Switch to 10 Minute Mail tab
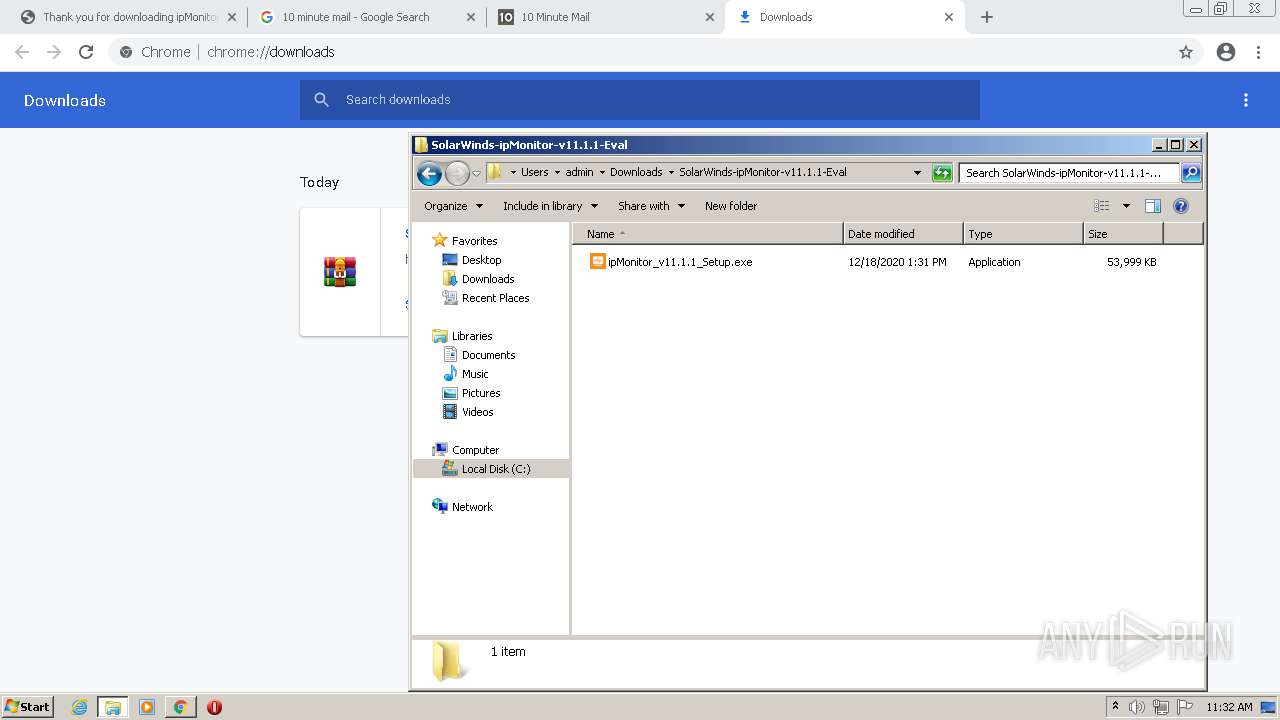Screen dimensions: 1280x720 pyautogui.click(x=606, y=17)
